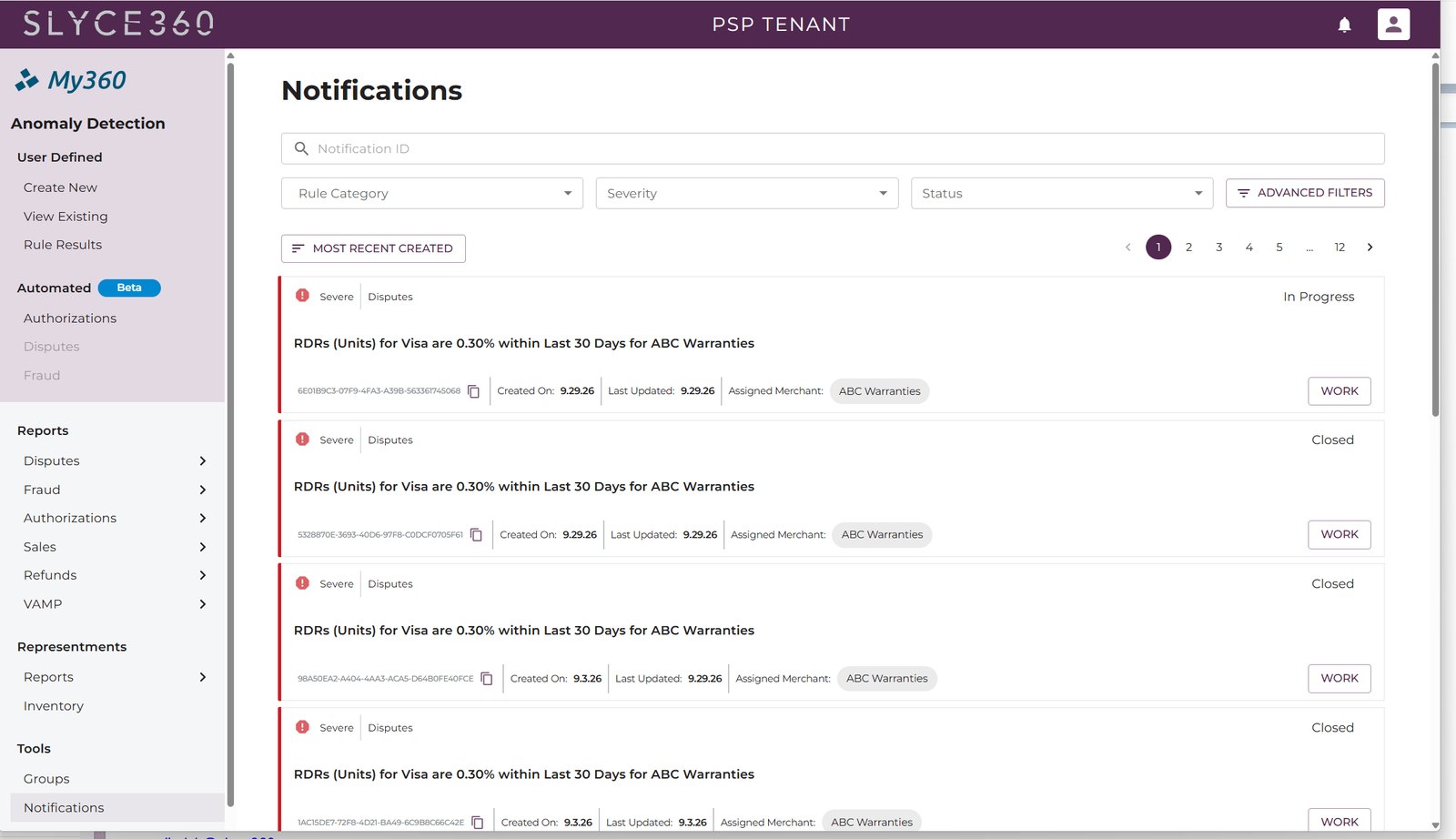Copy notification ID starting with 98A50EA2

[x=487, y=679]
